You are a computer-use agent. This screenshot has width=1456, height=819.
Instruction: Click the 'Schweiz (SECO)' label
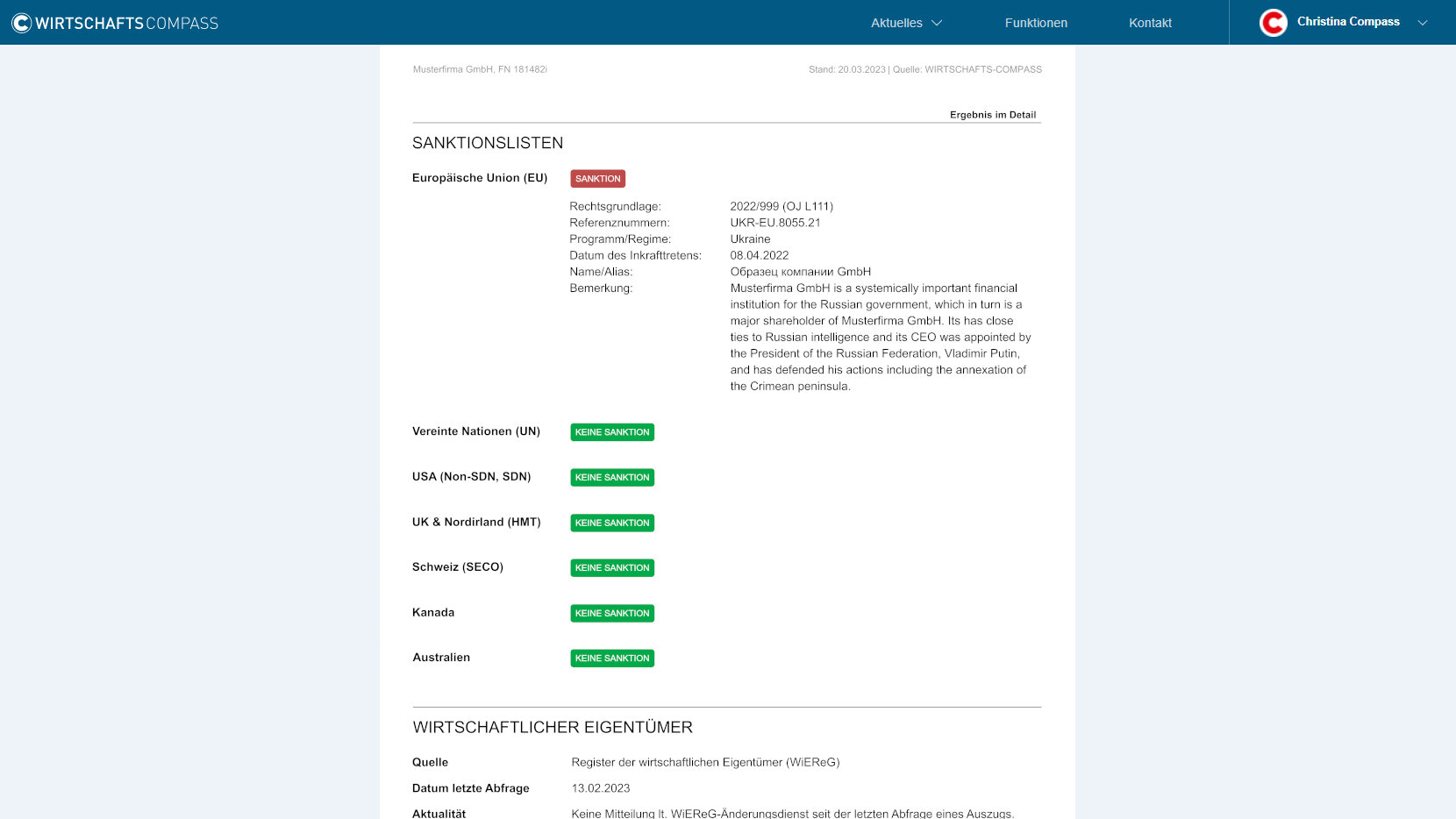pos(458,567)
